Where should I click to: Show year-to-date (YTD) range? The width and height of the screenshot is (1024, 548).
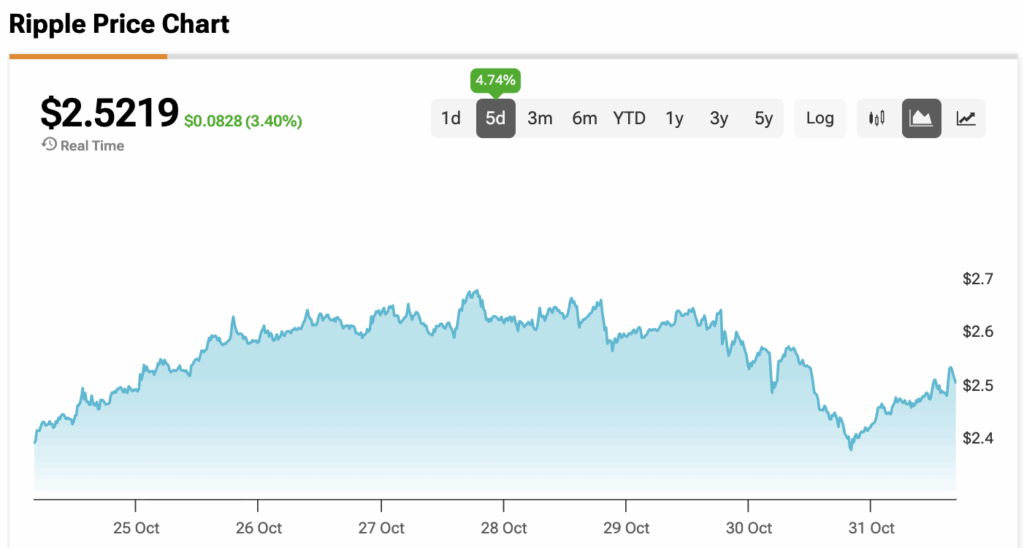[x=629, y=118]
